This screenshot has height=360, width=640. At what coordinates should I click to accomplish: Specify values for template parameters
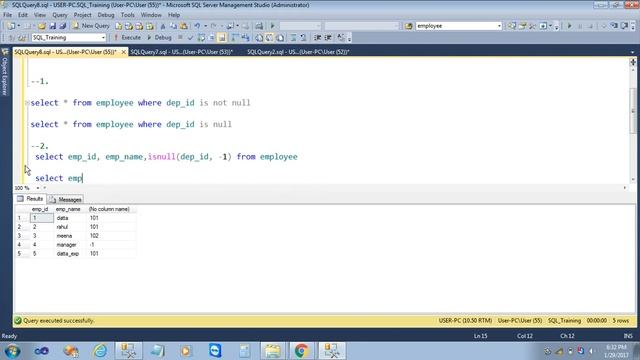pos(341,37)
